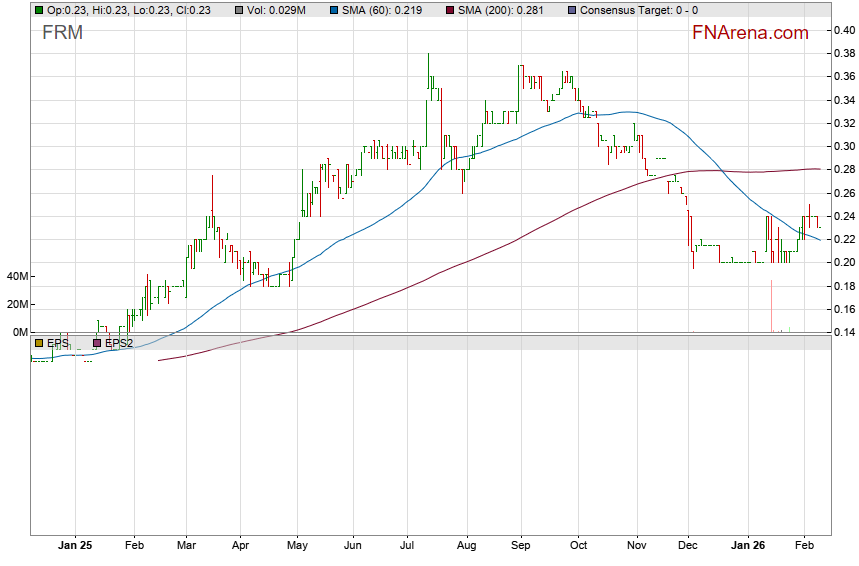This screenshot has height=566, width=859.
Task: Select the SMA (60): 0.219 legend text
Action: (390, 10)
